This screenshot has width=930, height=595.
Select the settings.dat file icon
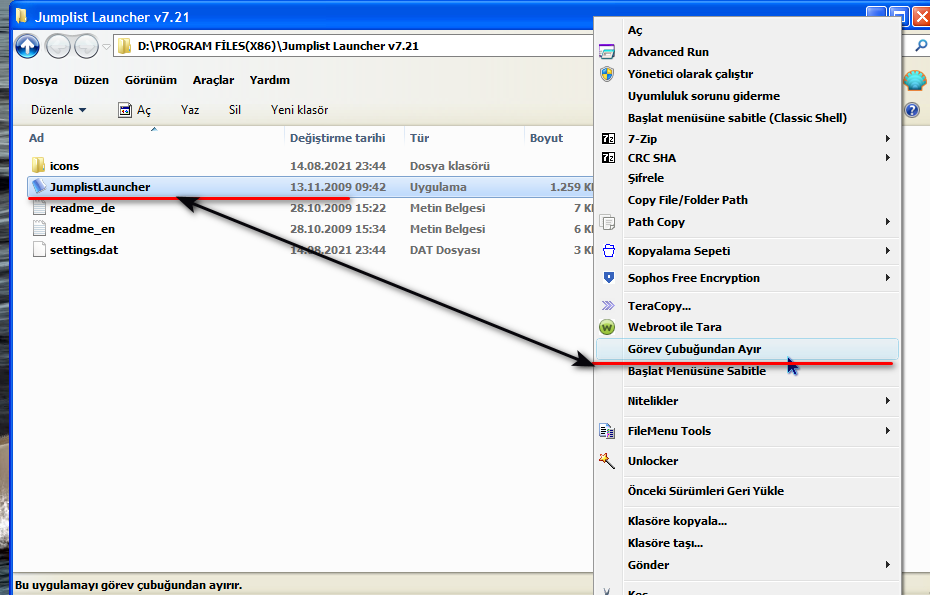(39, 250)
